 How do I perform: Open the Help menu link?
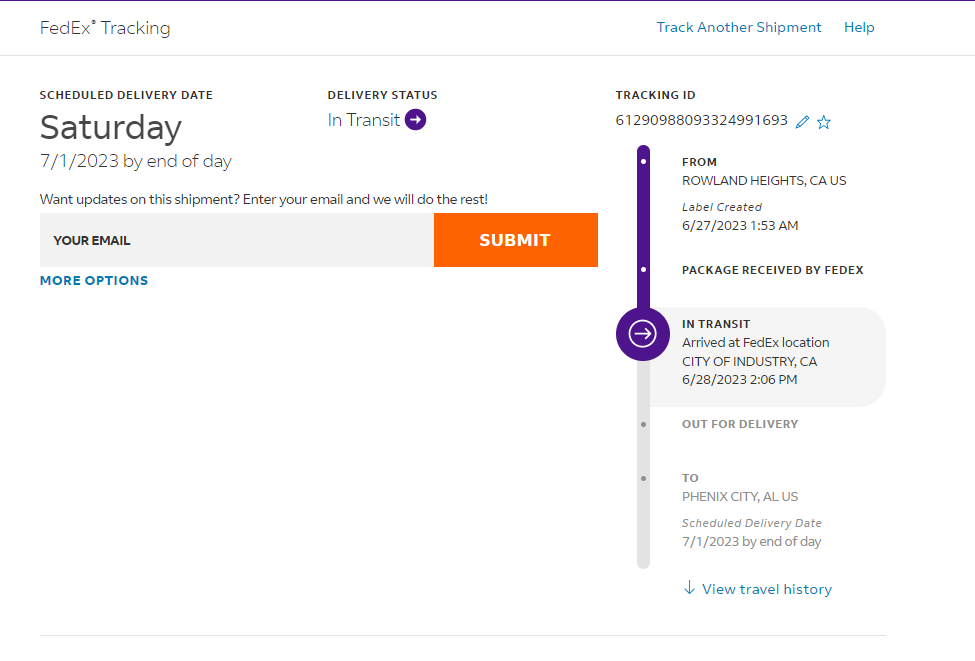click(x=859, y=28)
